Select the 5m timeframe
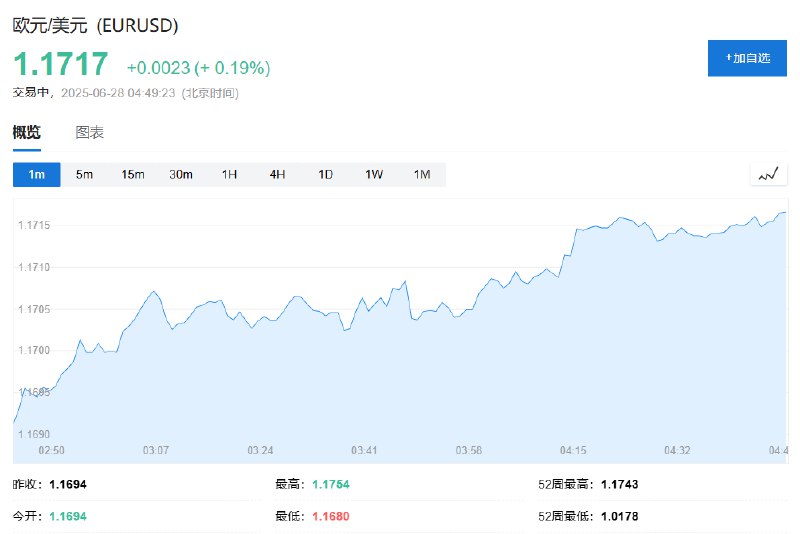This screenshot has width=800, height=534. [x=85, y=174]
